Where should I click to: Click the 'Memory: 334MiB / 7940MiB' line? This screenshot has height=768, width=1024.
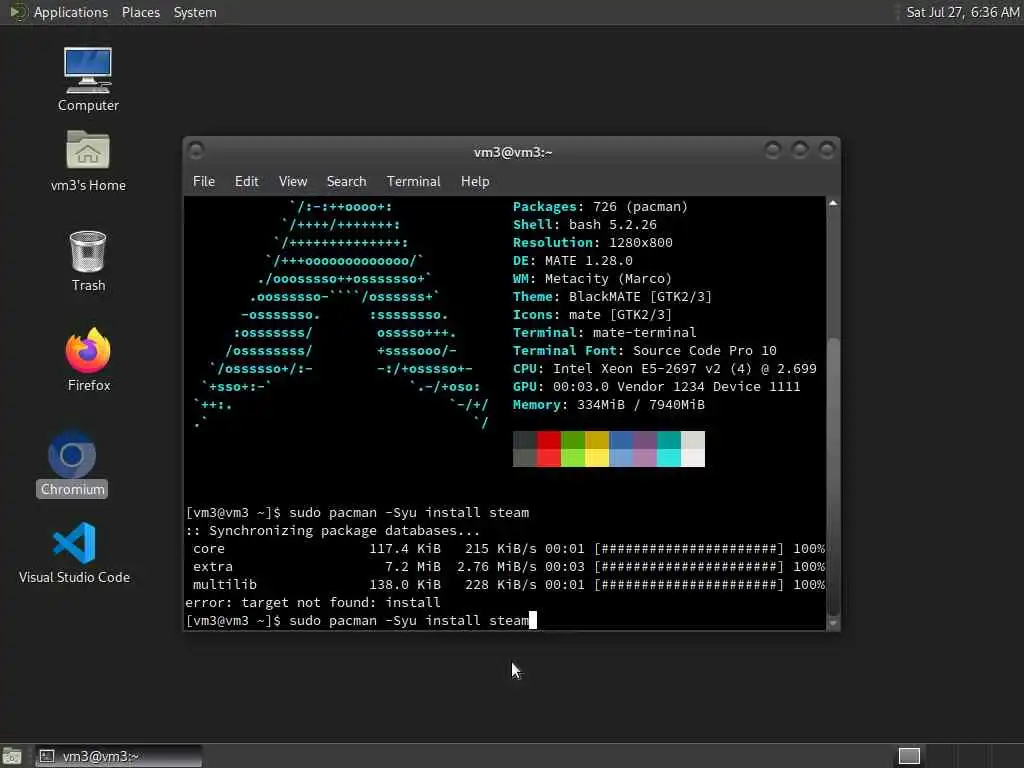tap(609, 405)
